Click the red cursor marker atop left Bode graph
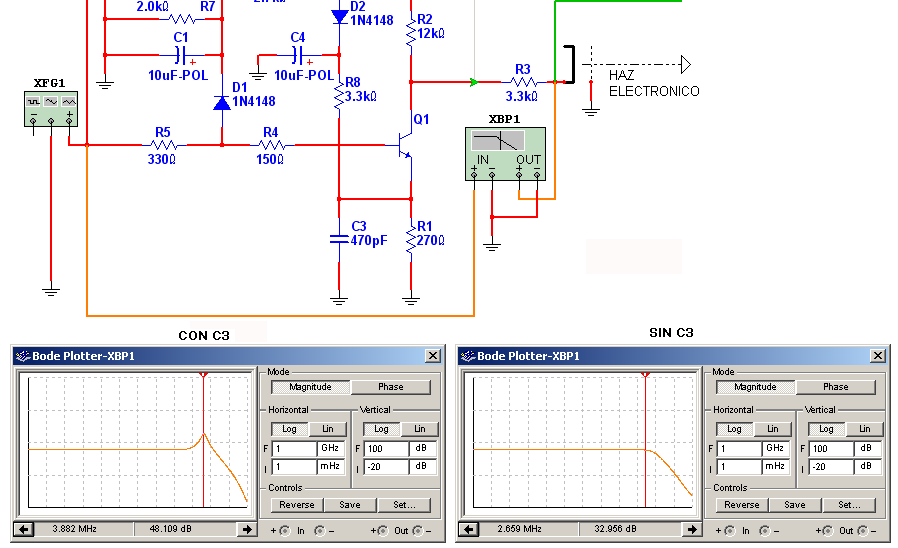The width and height of the screenshot is (898, 548). pos(203,374)
